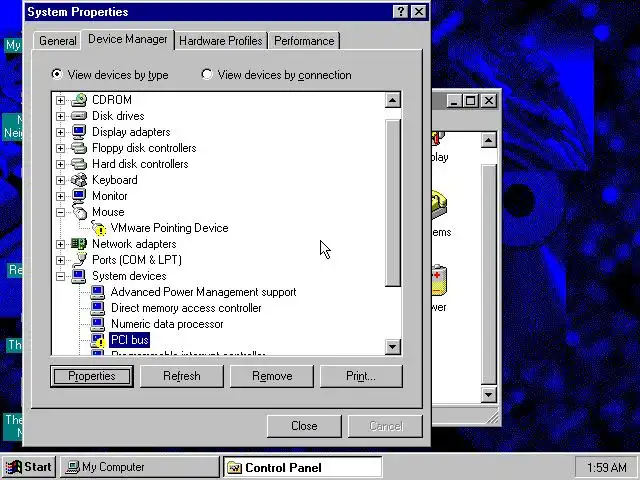
Task: Select the Network adapters label
Action: (134, 244)
